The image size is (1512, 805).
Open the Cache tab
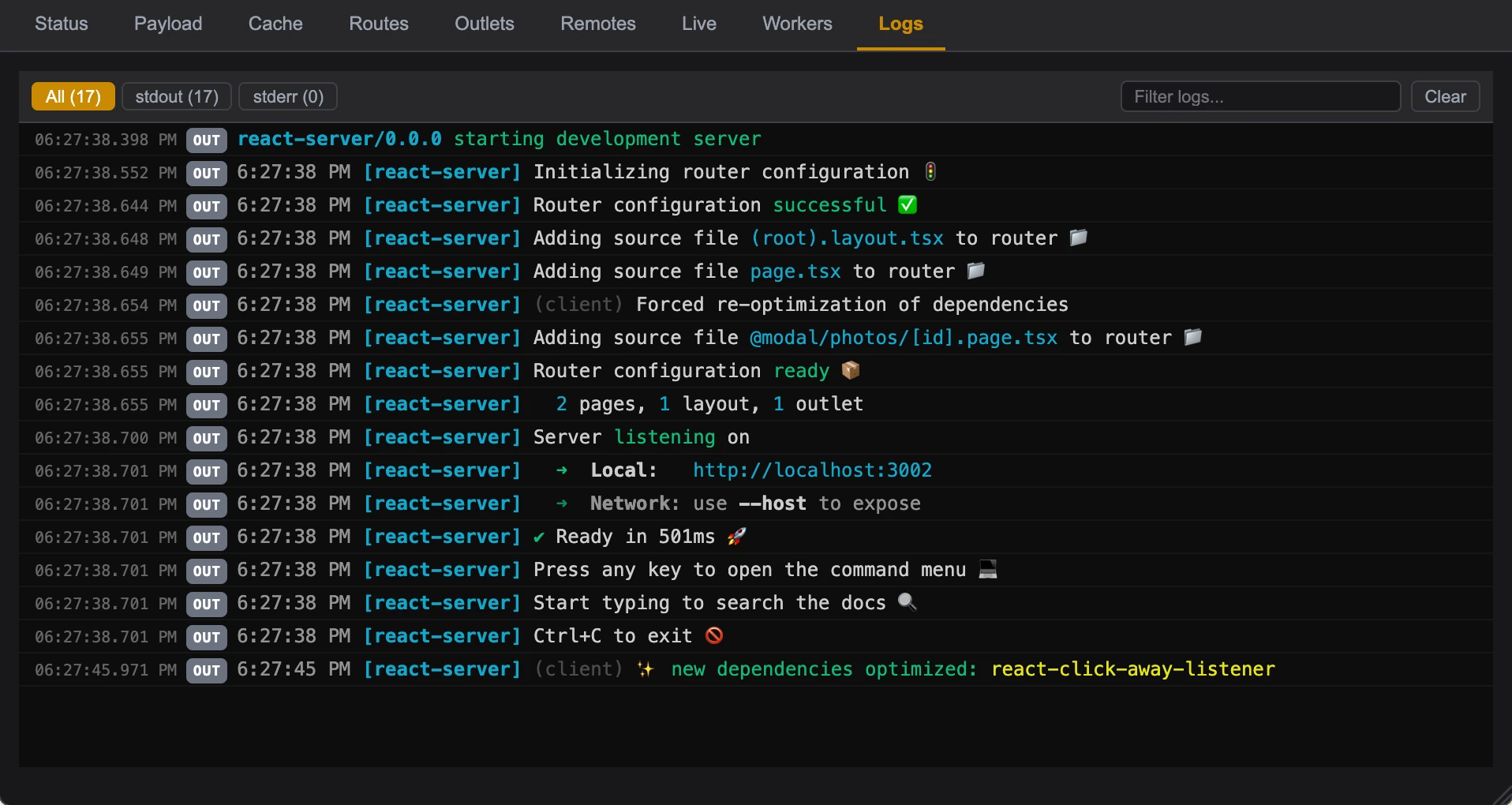point(275,24)
